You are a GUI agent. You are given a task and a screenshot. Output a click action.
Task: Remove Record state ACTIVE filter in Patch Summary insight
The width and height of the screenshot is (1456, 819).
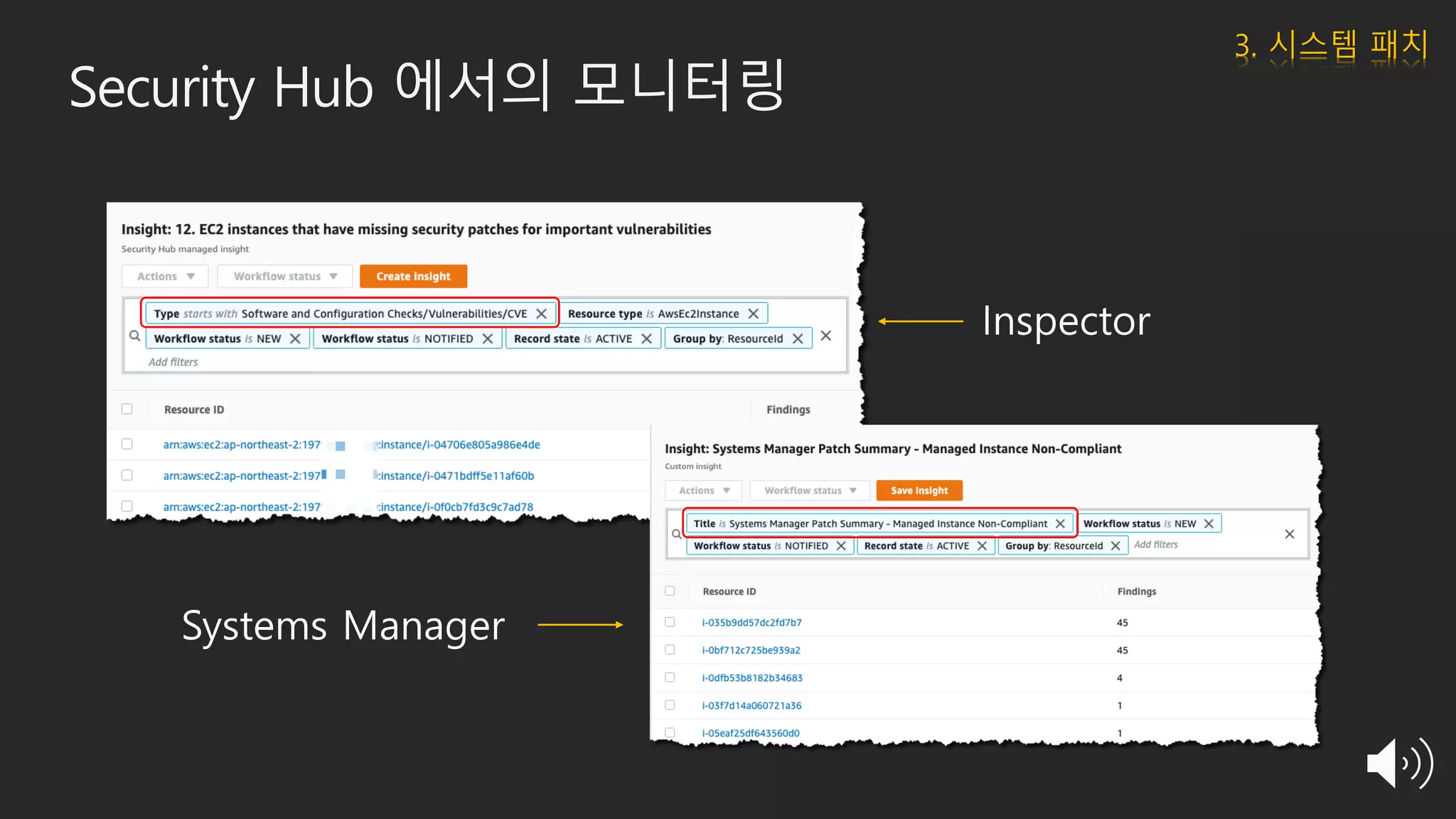(x=982, y=545)
